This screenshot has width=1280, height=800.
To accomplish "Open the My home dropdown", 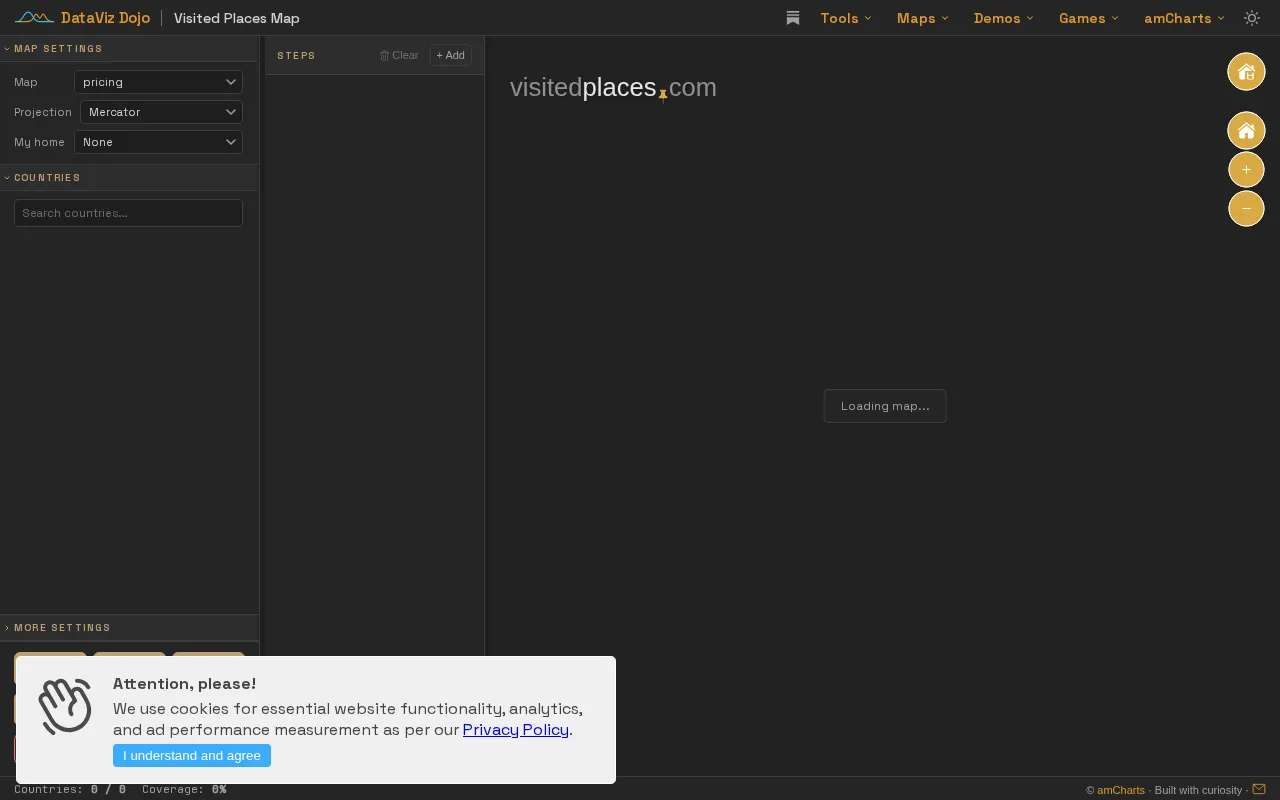I will click(x=158, y=142).
